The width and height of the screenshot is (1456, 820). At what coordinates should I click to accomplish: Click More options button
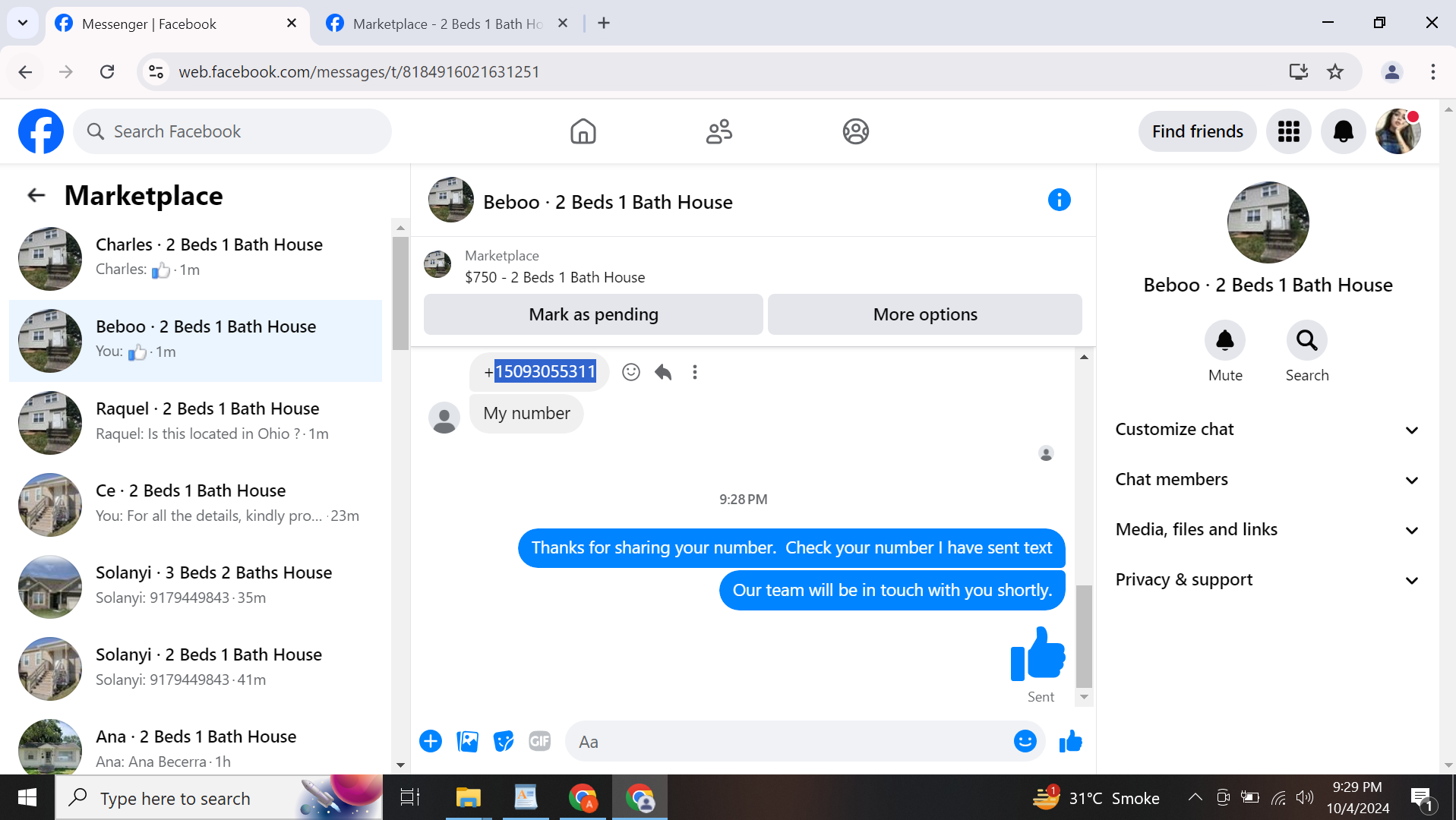[x=924, y=314]
